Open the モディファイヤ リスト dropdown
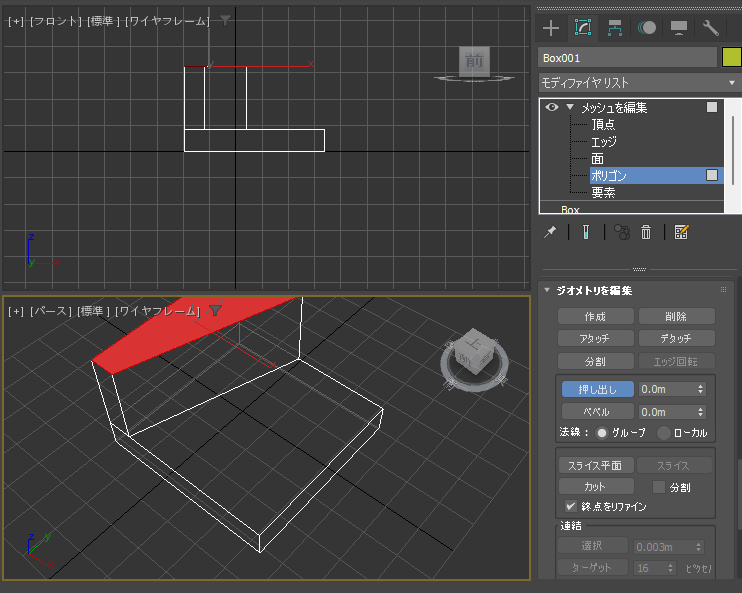Image resolution: width=742 pixels, height=593 pixels. 639,83
